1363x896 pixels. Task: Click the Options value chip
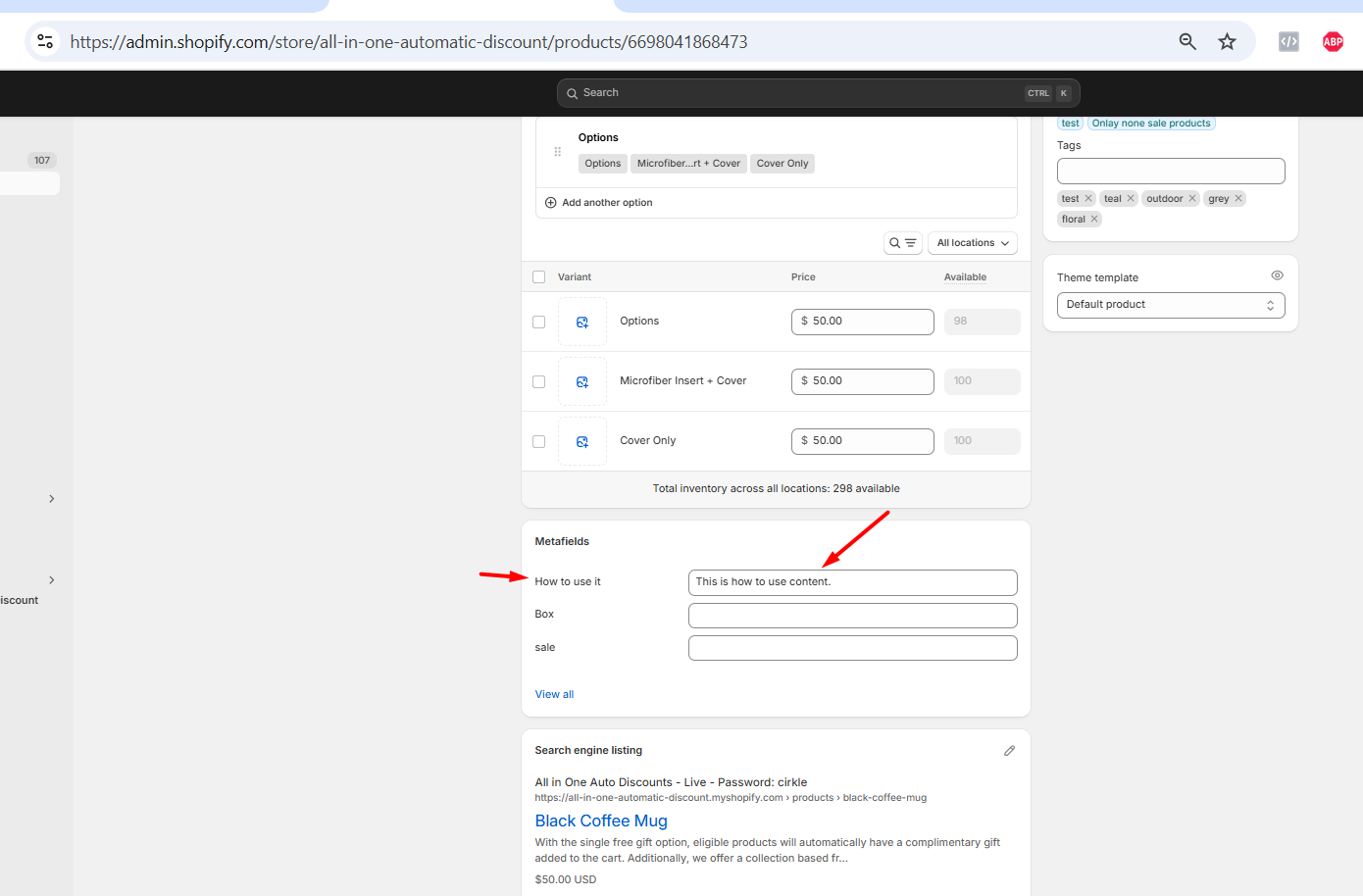click(x=603, y=164)
